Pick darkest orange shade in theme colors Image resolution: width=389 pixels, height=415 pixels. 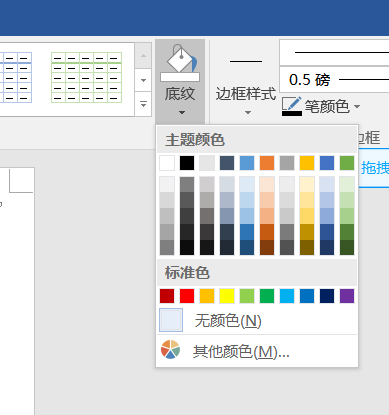tap(267, 248)
